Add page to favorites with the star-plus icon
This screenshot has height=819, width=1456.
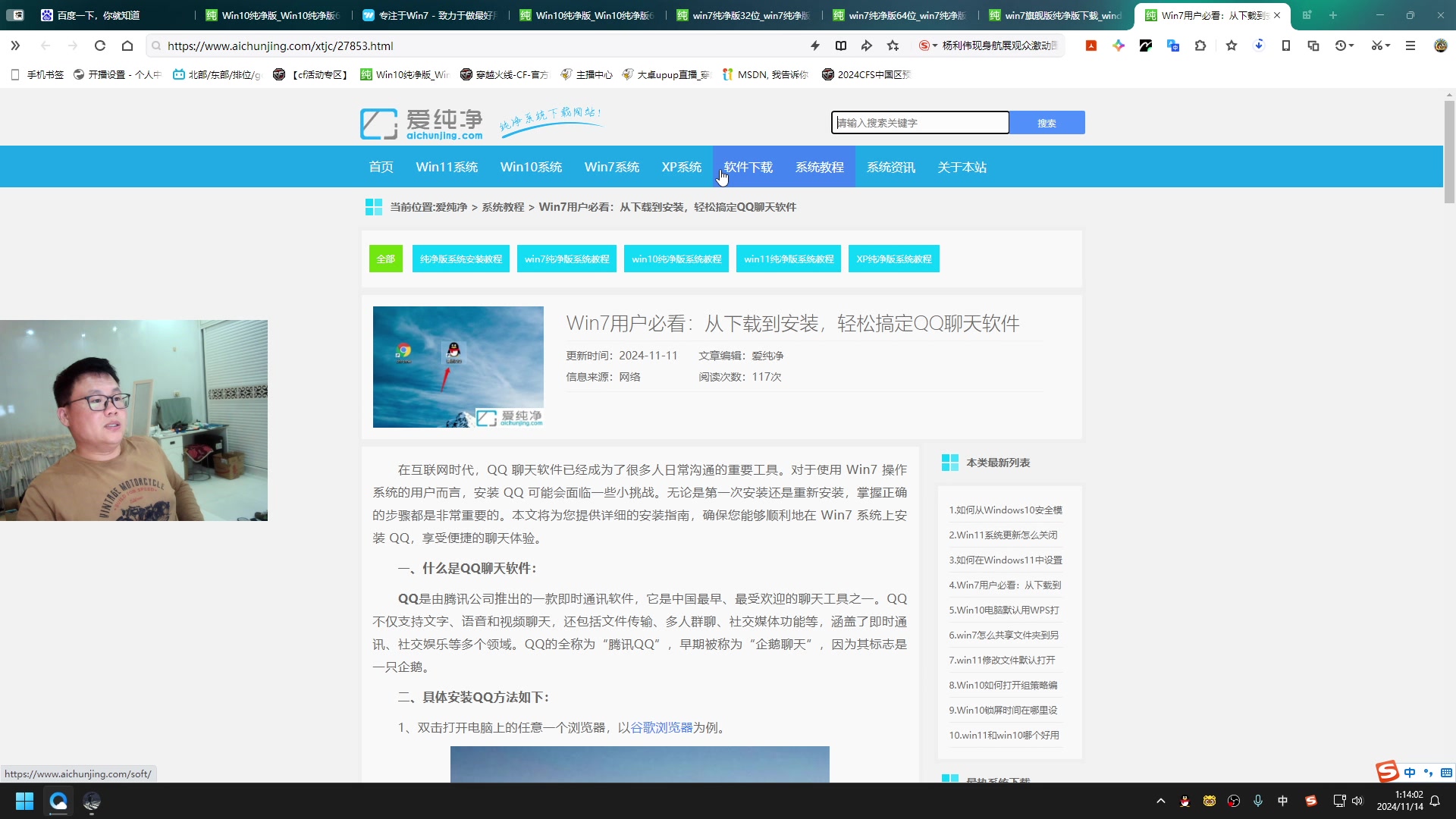893,45
